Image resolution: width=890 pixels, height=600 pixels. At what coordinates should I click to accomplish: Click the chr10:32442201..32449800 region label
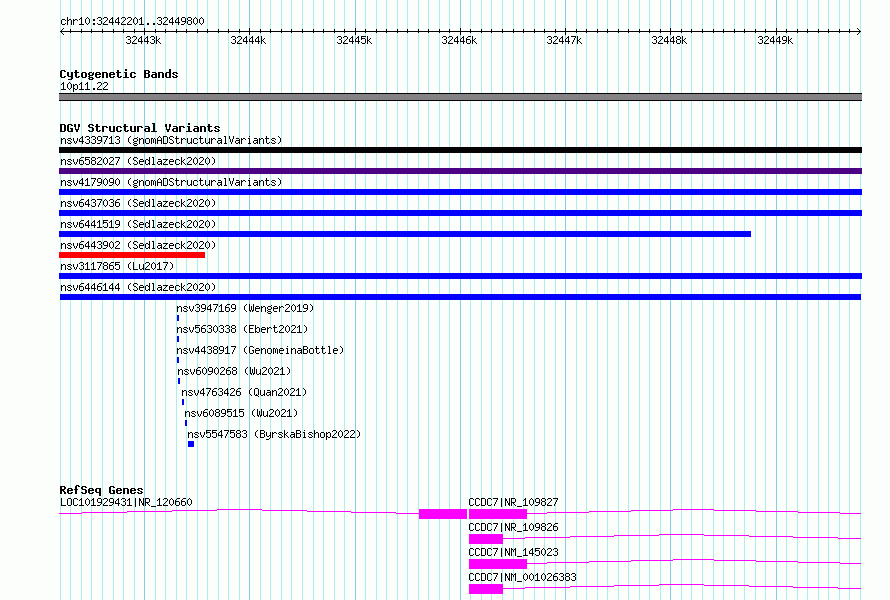132,21
